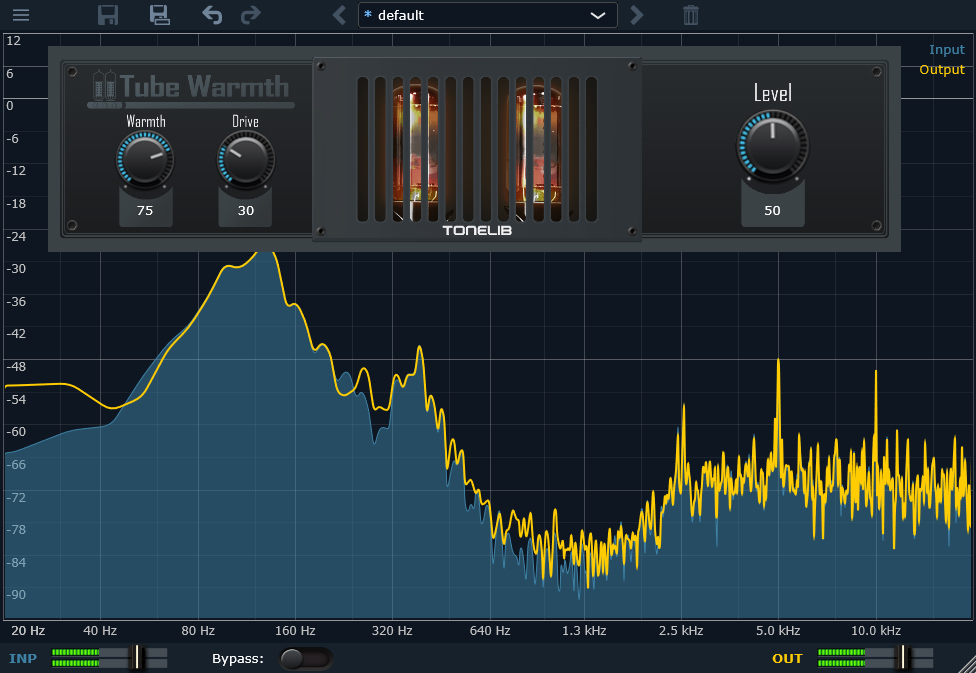Redo the last undone change
The width and height of the screenshot is (976, 673).
(x=250, y=15)
